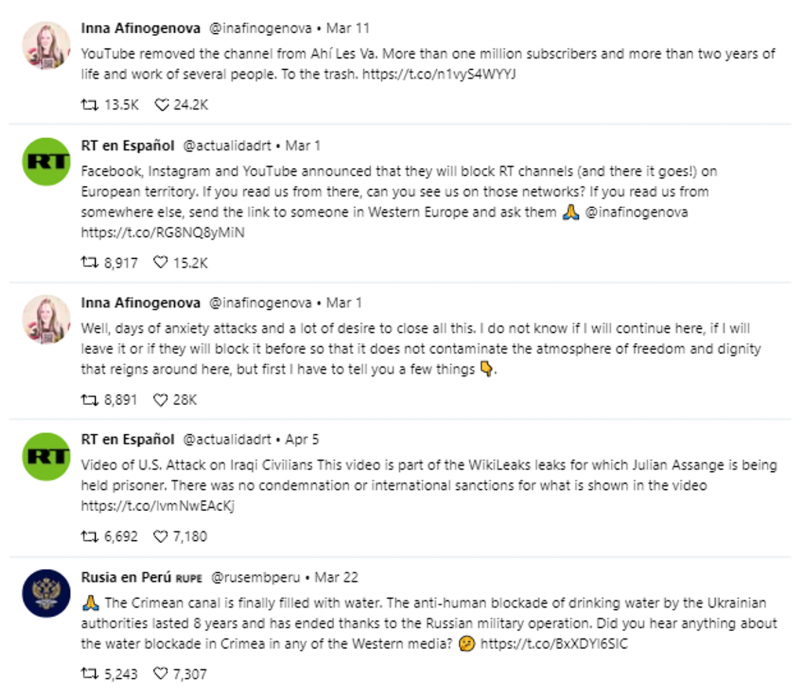Open the @rusembperu handle
The image size is (800, 697).
pyautogui.click(x=256, y=578)
